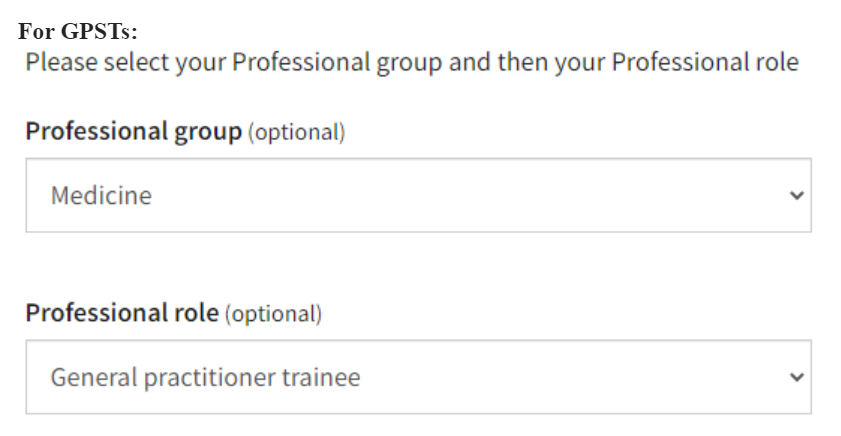
Task: Click 'Professional role' words in the instruction sentence
Action: (x=704, y=62)
